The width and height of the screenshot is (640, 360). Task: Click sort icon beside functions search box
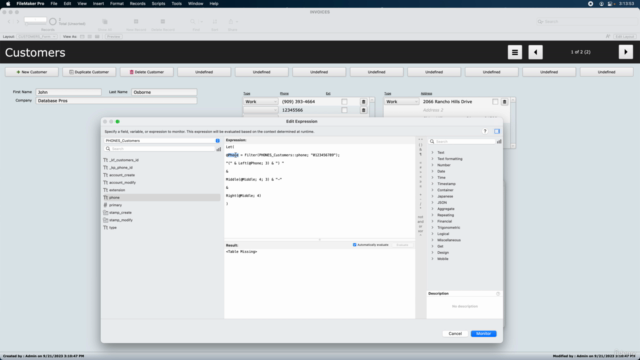coord(499,142)
